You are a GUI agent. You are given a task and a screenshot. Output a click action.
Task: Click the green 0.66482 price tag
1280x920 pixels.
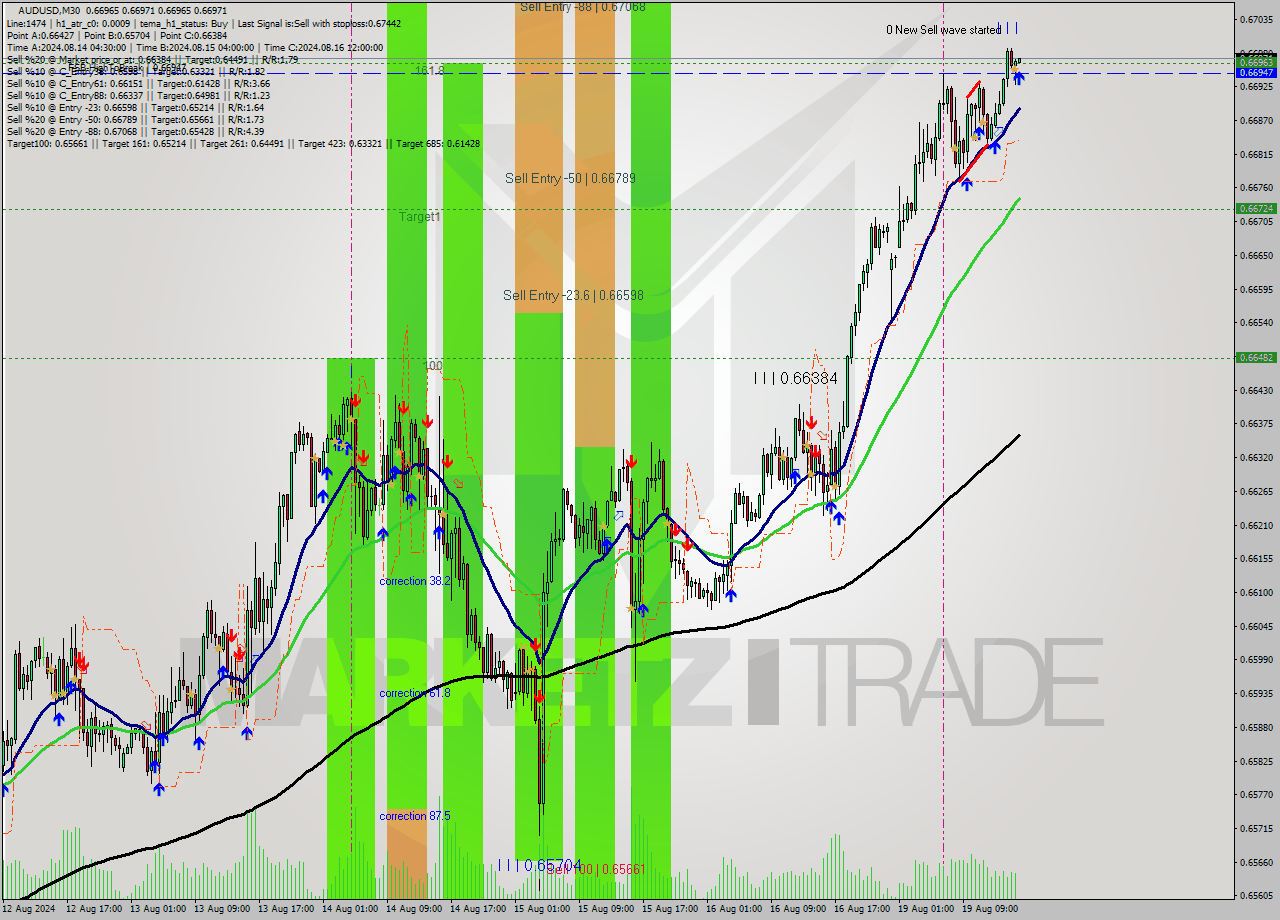[x=1256, y=357]
